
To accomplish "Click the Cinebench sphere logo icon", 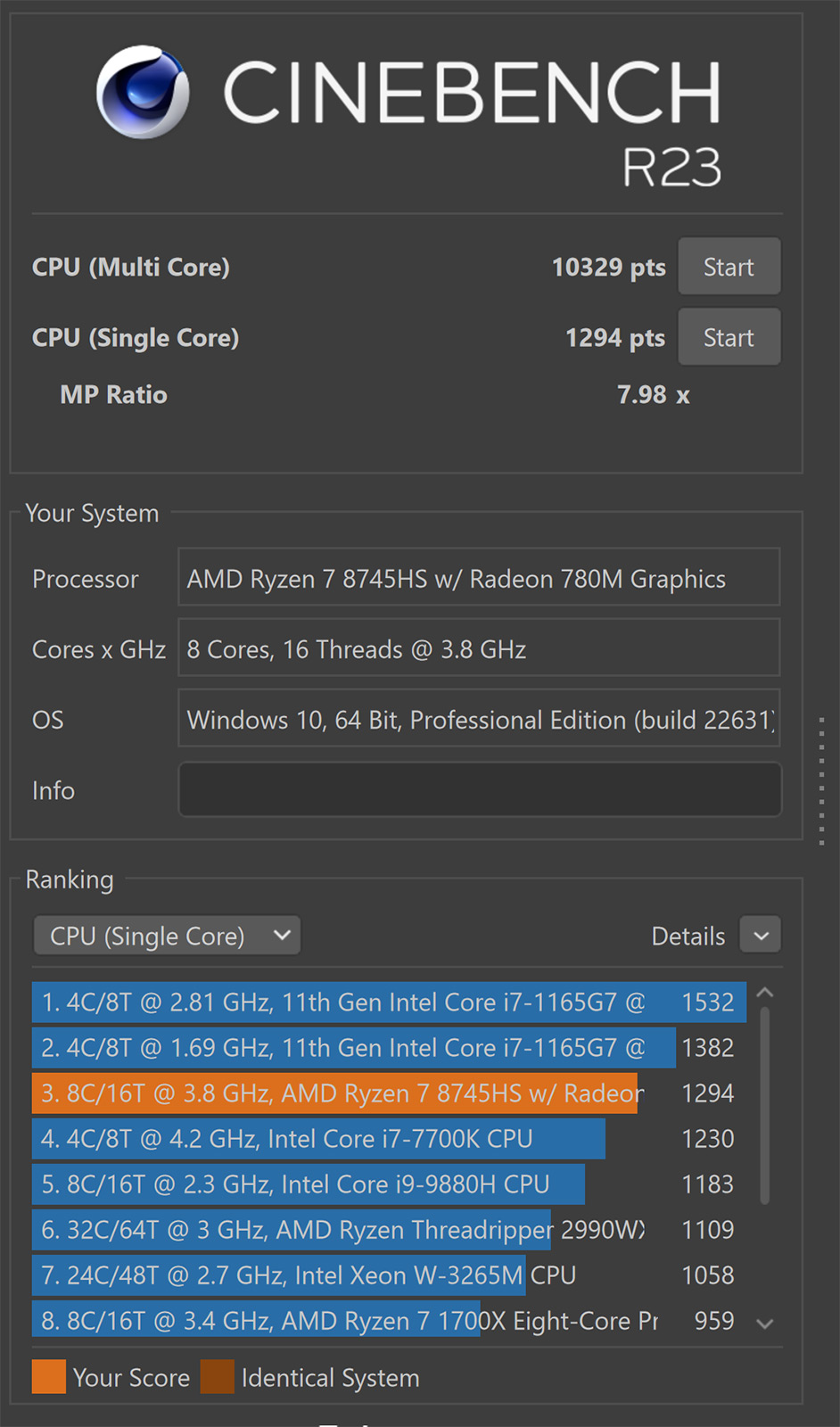I will (x=143, y=92).
